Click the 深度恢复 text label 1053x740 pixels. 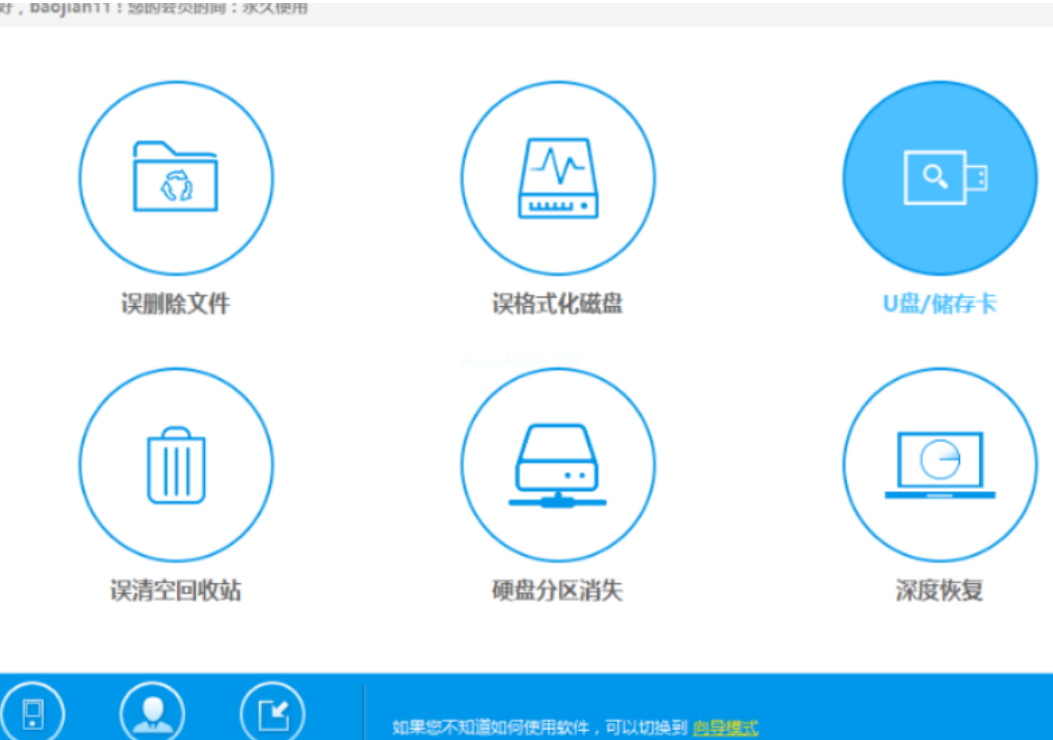(x=939, y=590)
